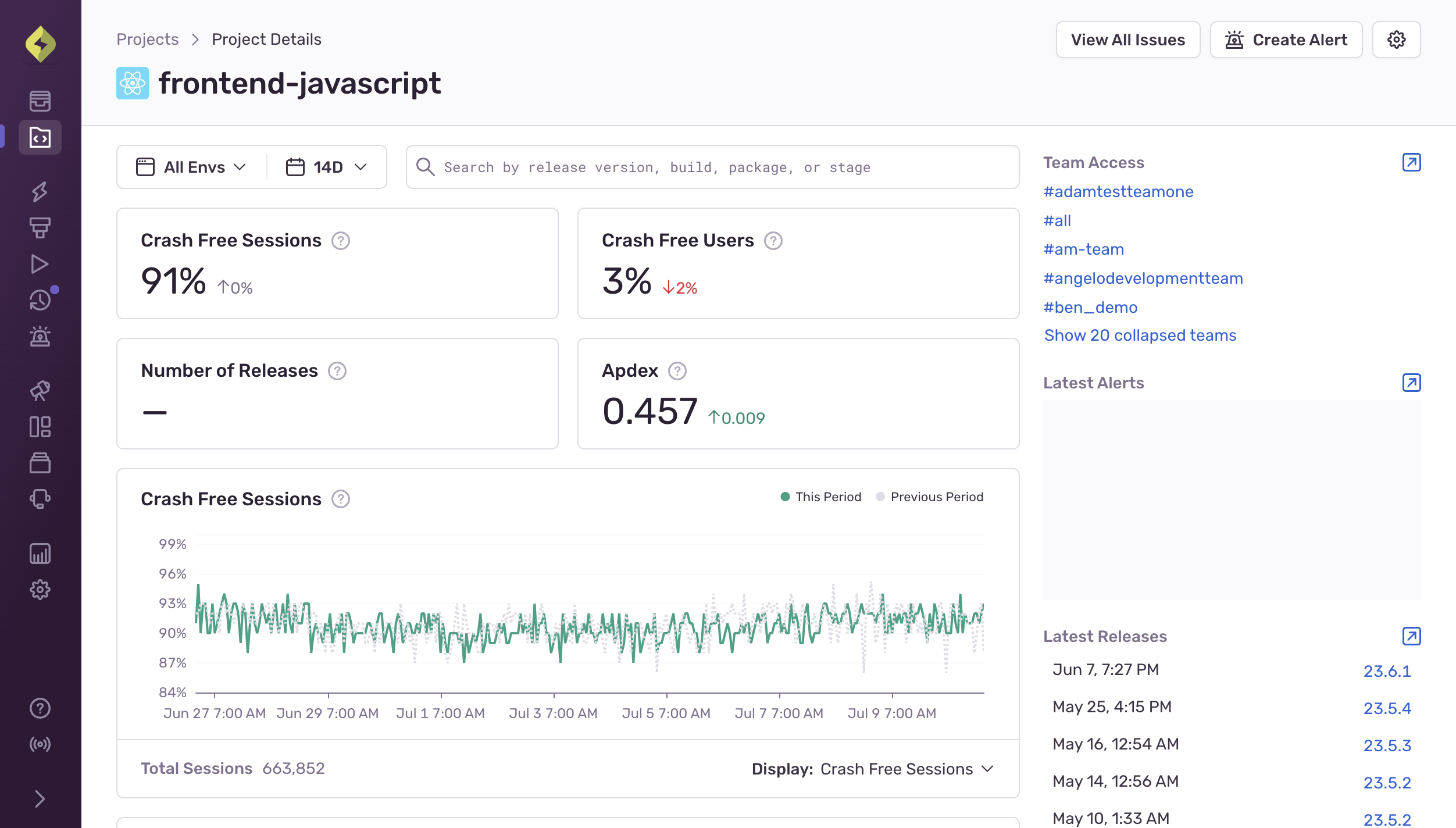Click the View All Issues button

1127,40
